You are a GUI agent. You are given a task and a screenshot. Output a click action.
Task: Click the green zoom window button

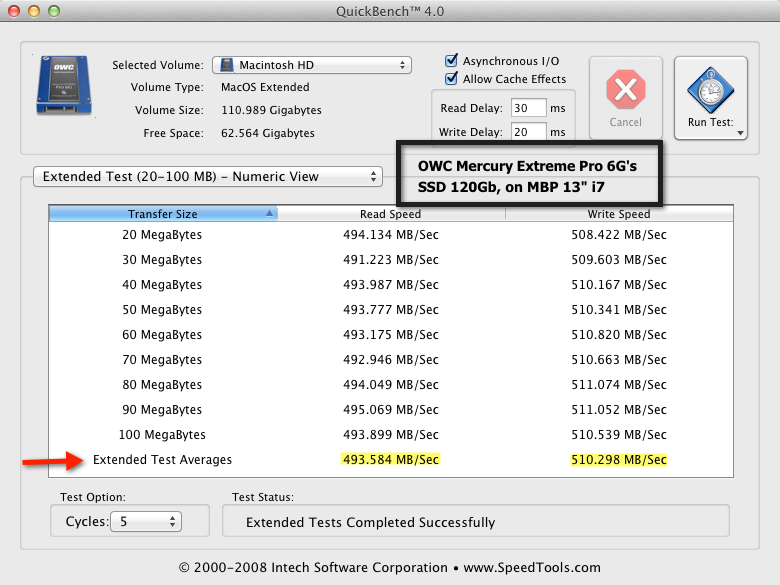(x=54, y=11)
